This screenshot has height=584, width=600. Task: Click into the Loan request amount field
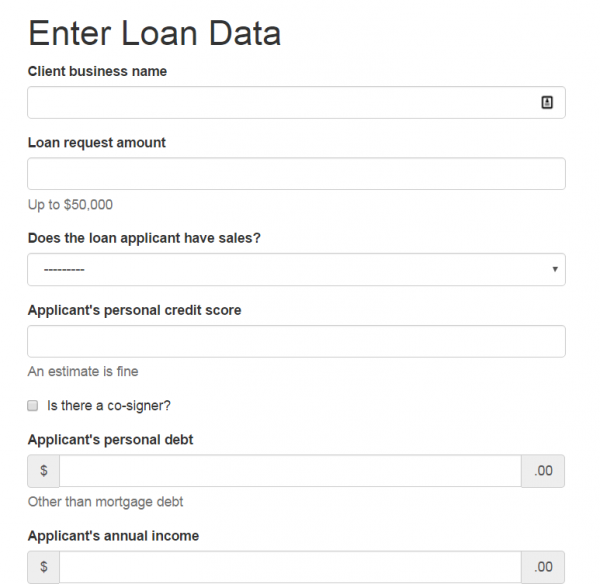pos(296,174)
